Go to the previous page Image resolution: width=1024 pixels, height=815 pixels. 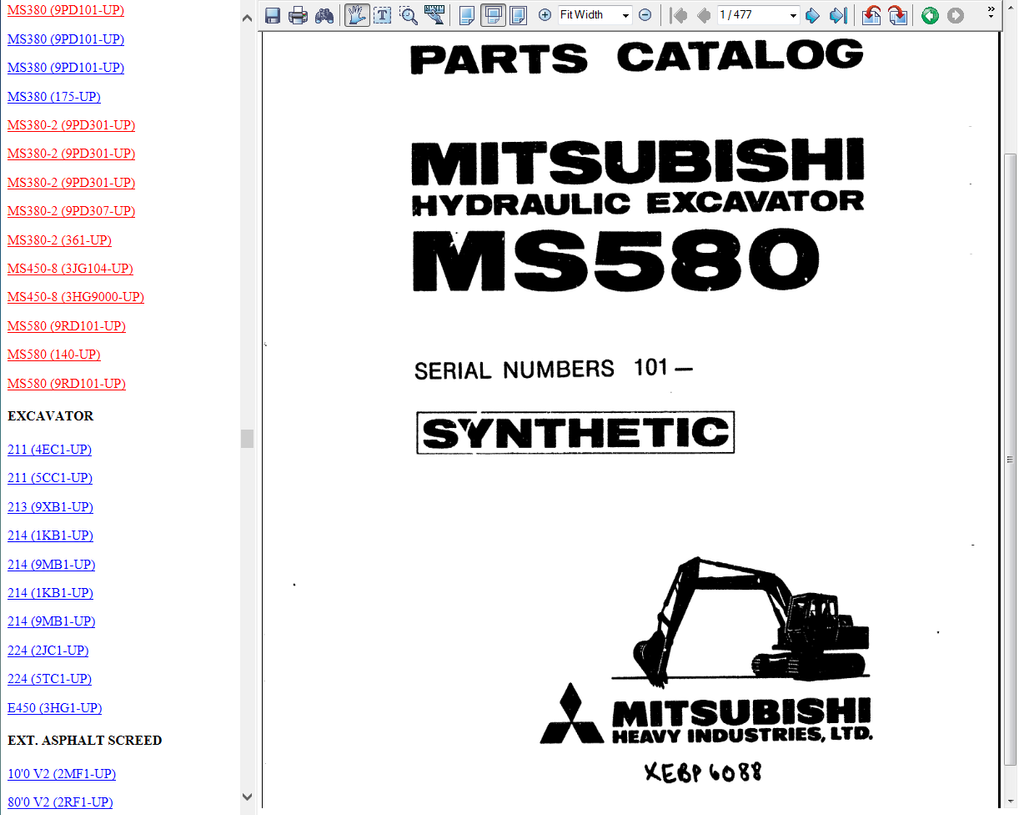(703, 15)
